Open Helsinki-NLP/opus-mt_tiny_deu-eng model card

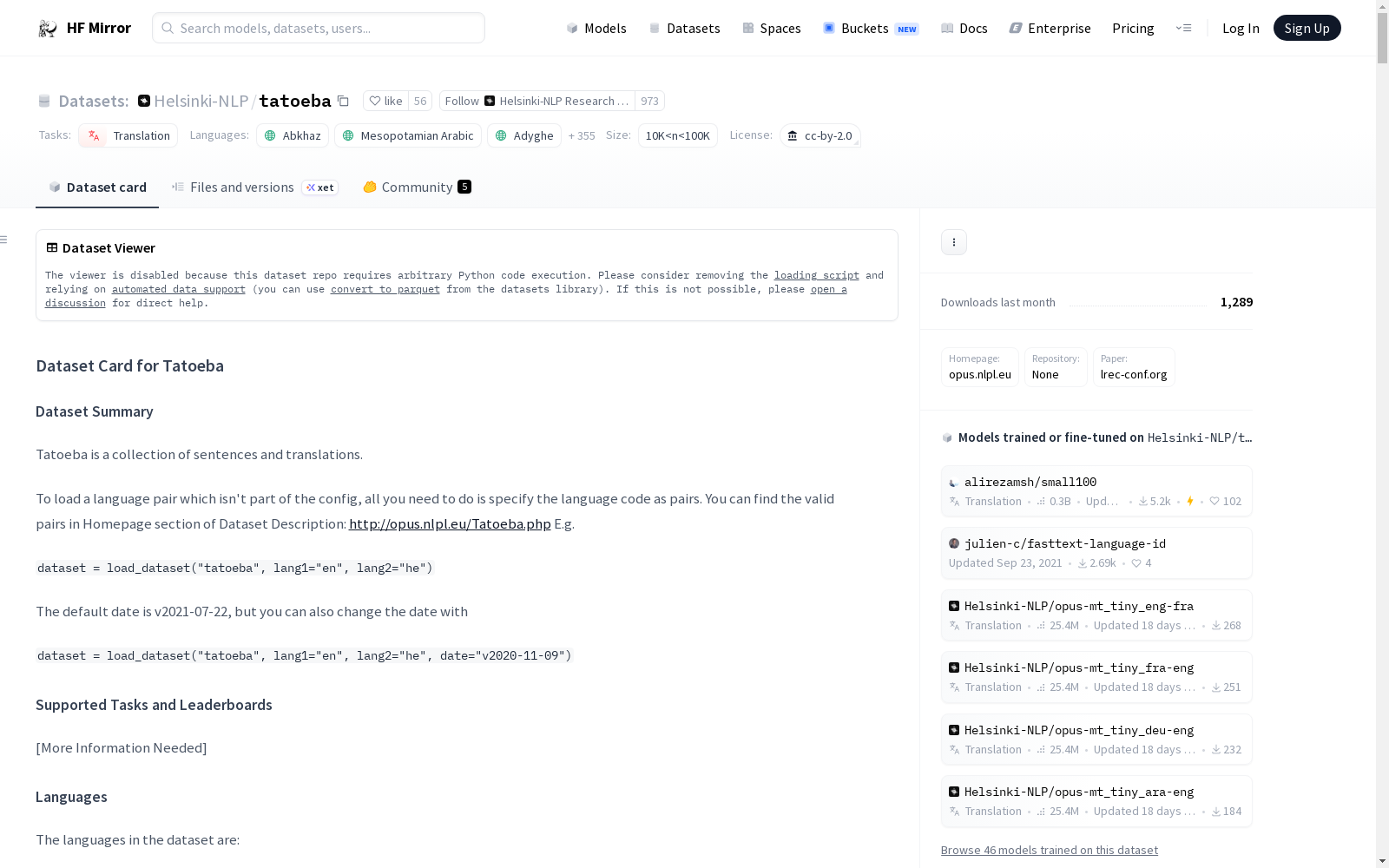pyautogui.click(x=1096, y=740)
